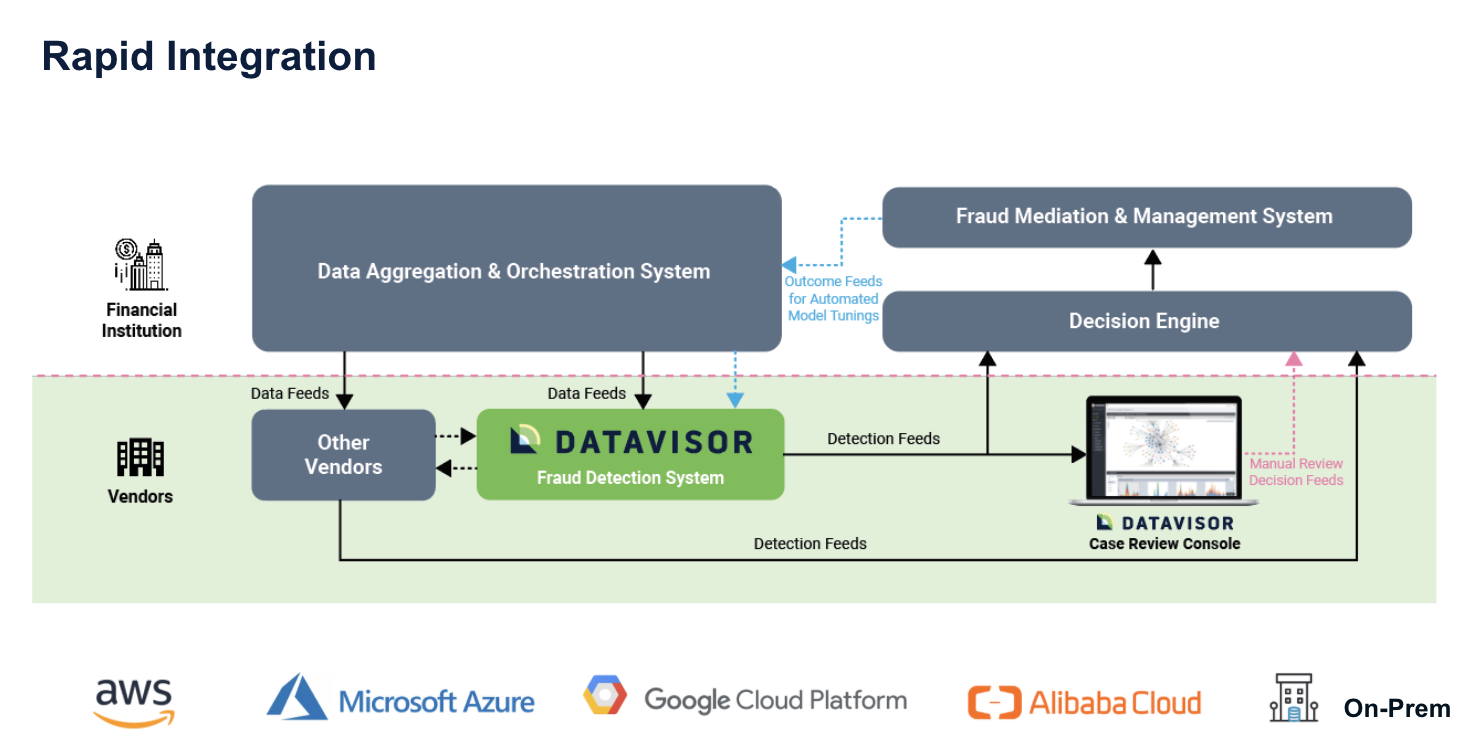The width and height of the screenshot is (1470, 746).
Task: Click Detection Feeds label beside DataVisor box
Action: point(884,438)
